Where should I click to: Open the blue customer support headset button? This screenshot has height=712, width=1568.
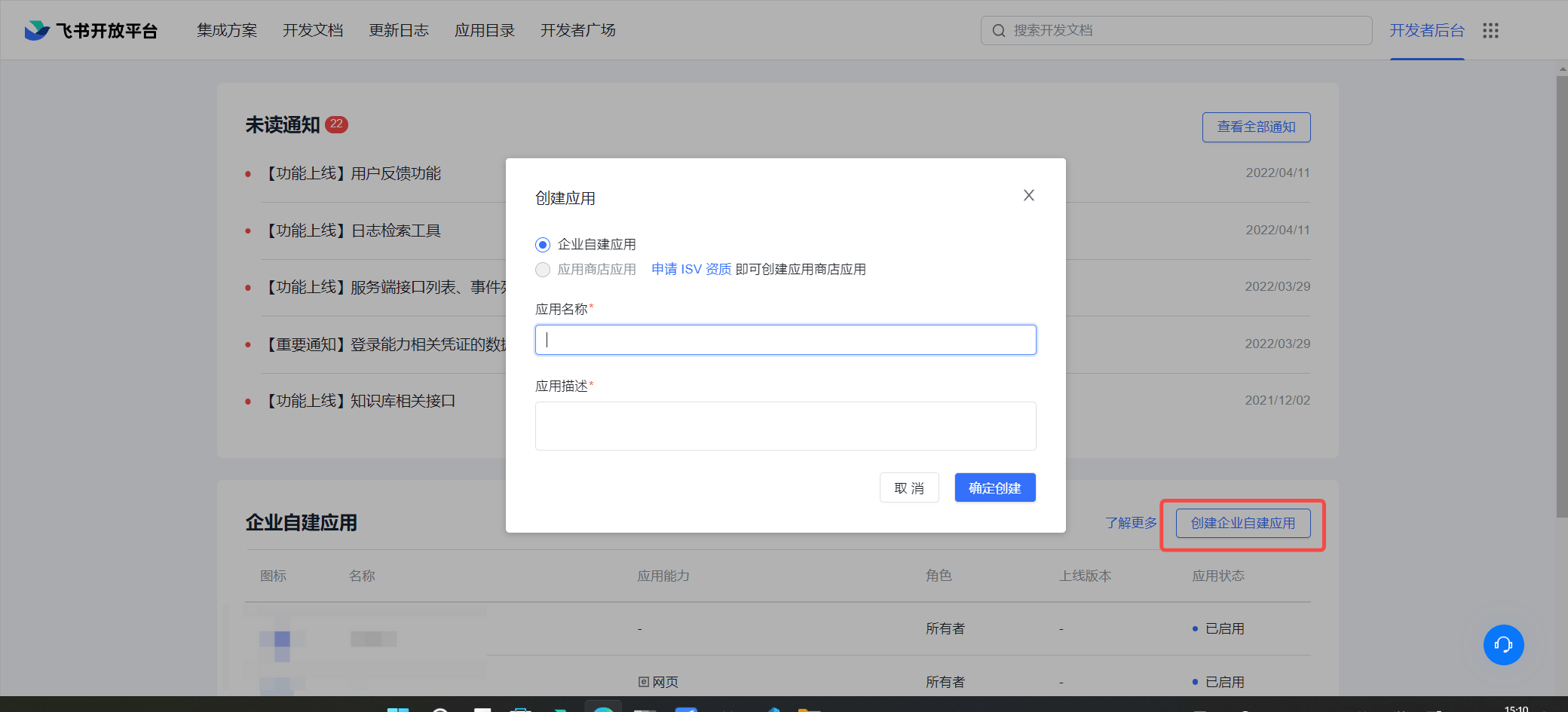coord(1503,645)
